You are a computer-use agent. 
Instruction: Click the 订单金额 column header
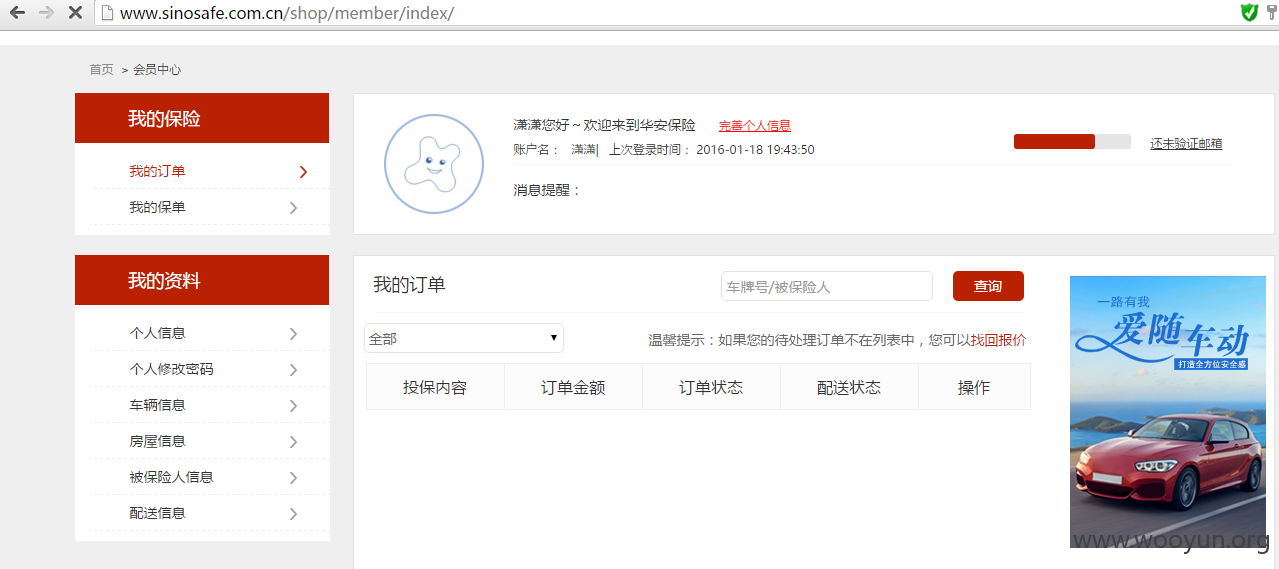tap(573, 387)
